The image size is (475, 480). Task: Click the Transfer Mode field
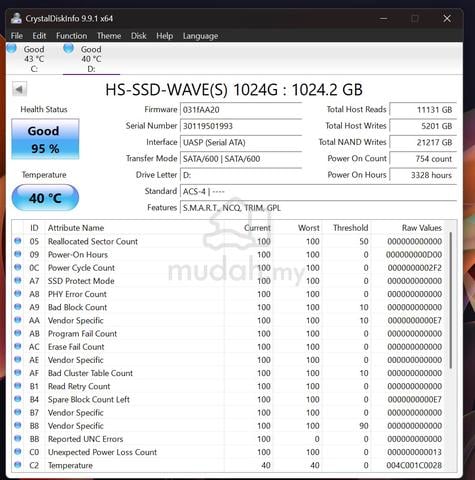[241, 159]
